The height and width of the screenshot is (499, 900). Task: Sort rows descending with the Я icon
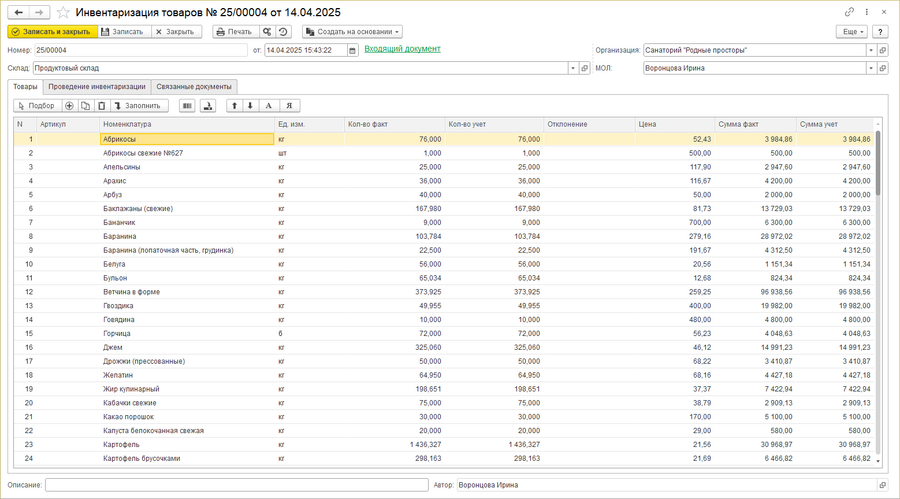point(289,105)
